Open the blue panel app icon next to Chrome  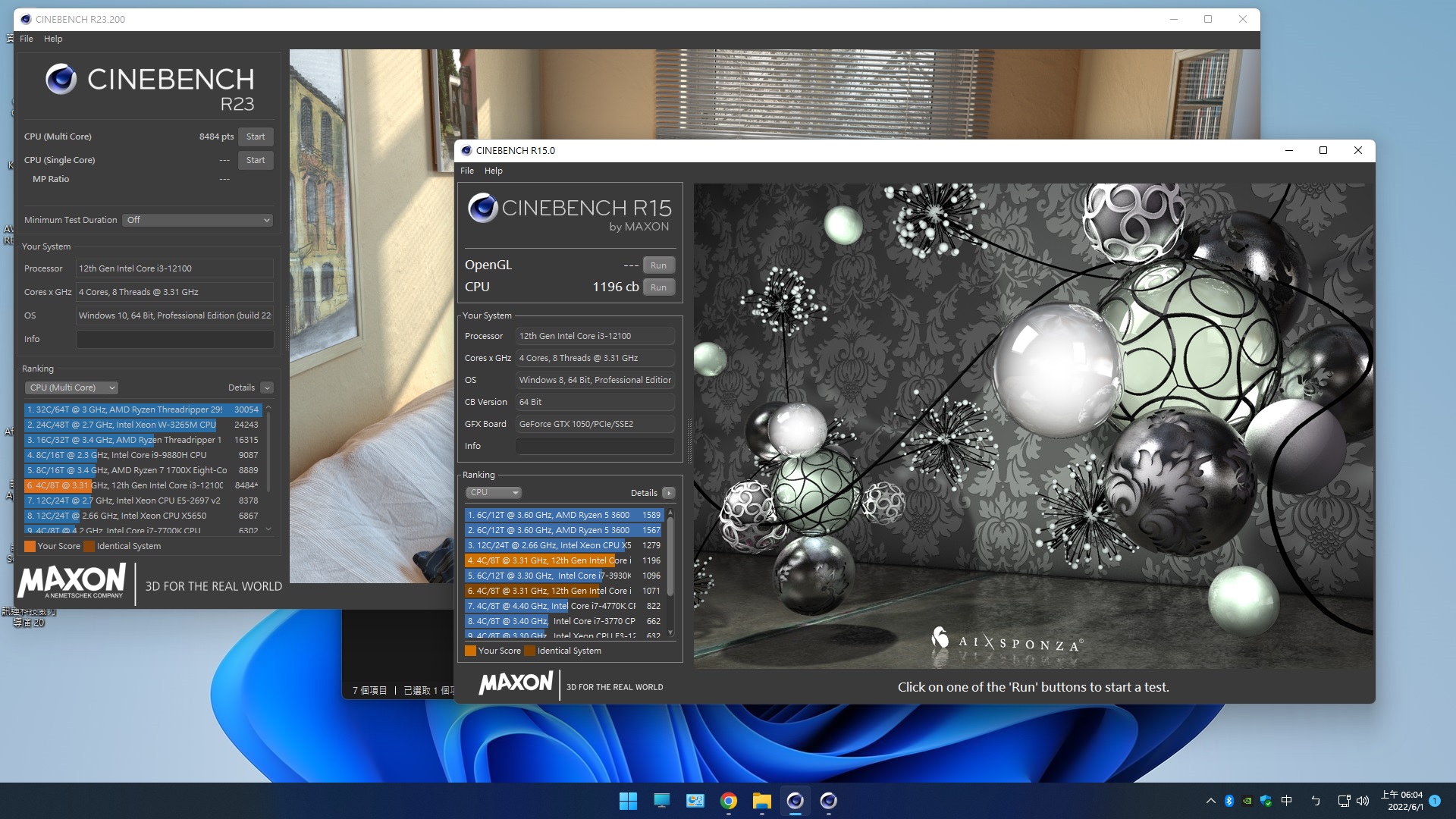(x=695, y=801)
